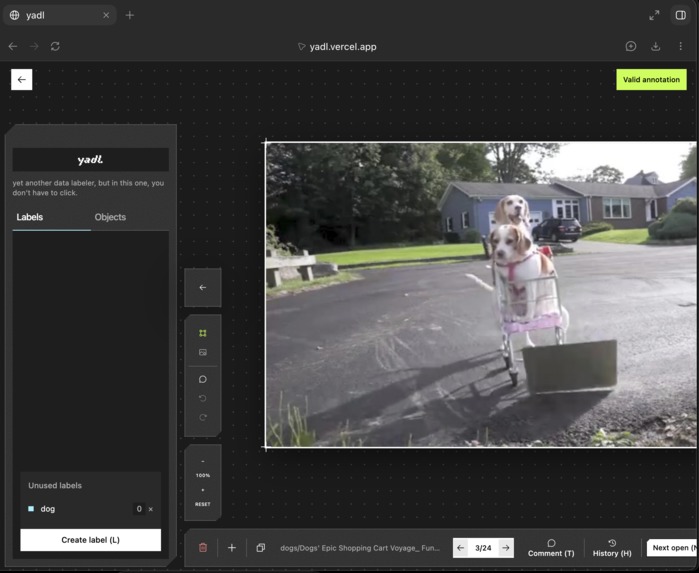This screenshot has width=699, height=573.
Task: Open a new browser tab with plus icon
Action: (x=130, y=15)
